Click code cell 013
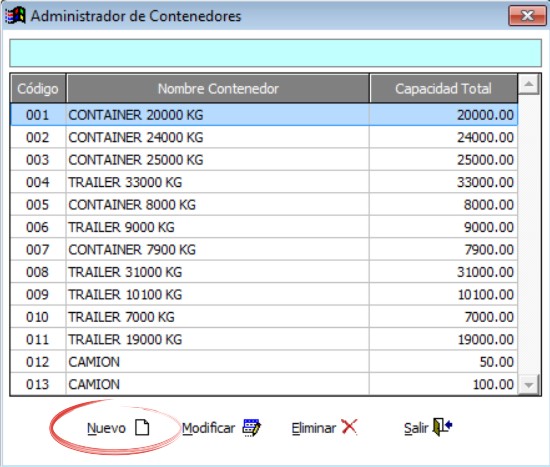The width and height of the screenshot is (550, 467). [38, 384]
